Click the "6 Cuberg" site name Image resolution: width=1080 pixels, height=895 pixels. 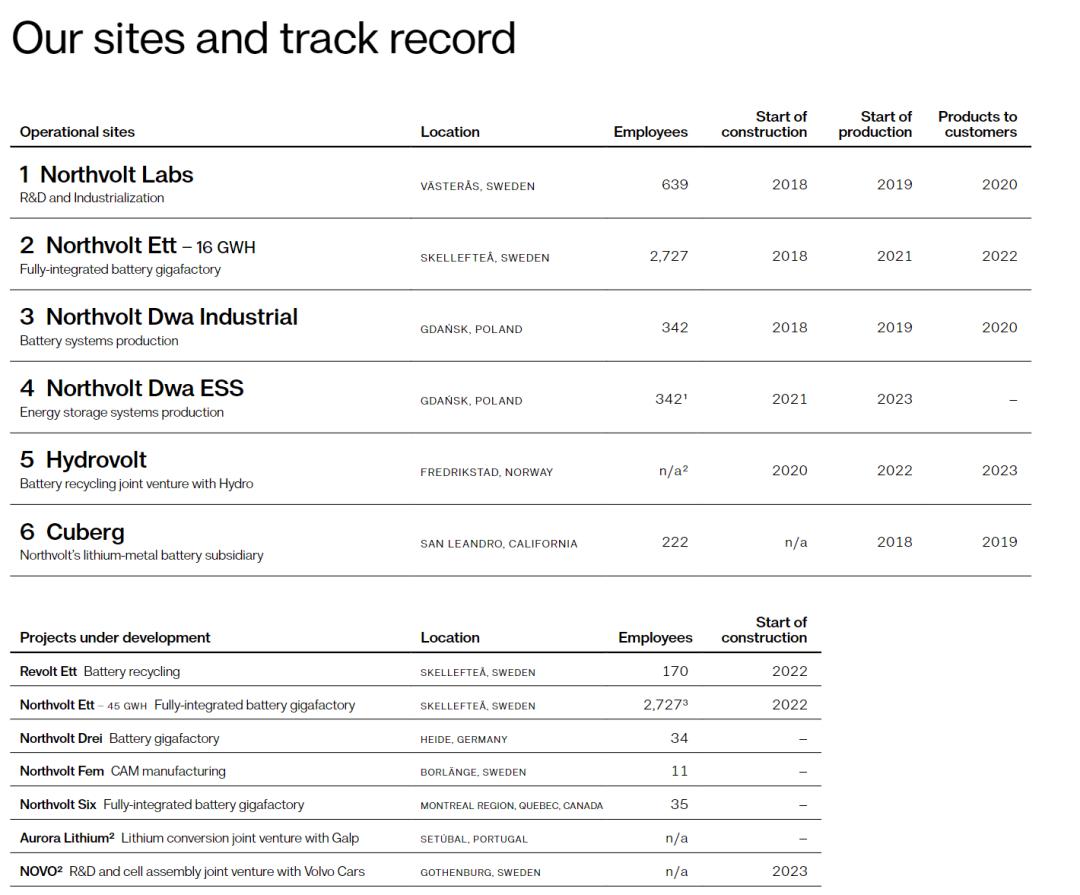tap(72, 532)
